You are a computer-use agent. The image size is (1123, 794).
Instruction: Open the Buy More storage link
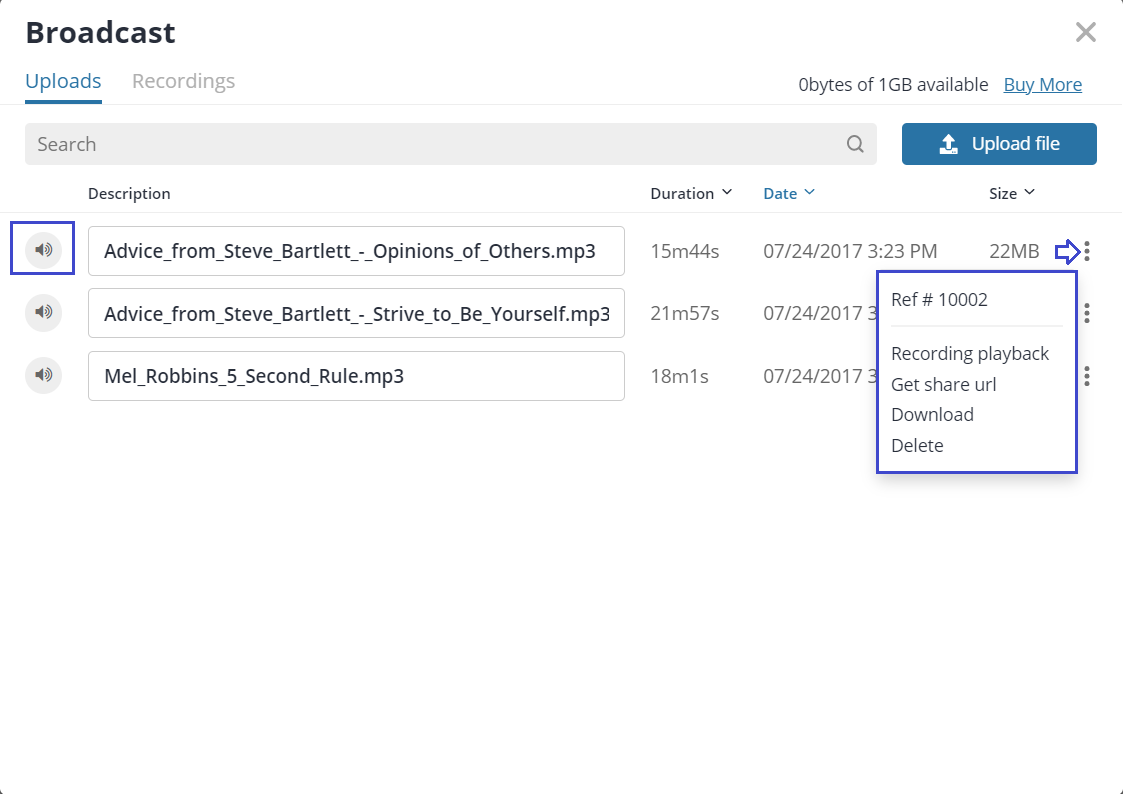[x=1042, y=85]
